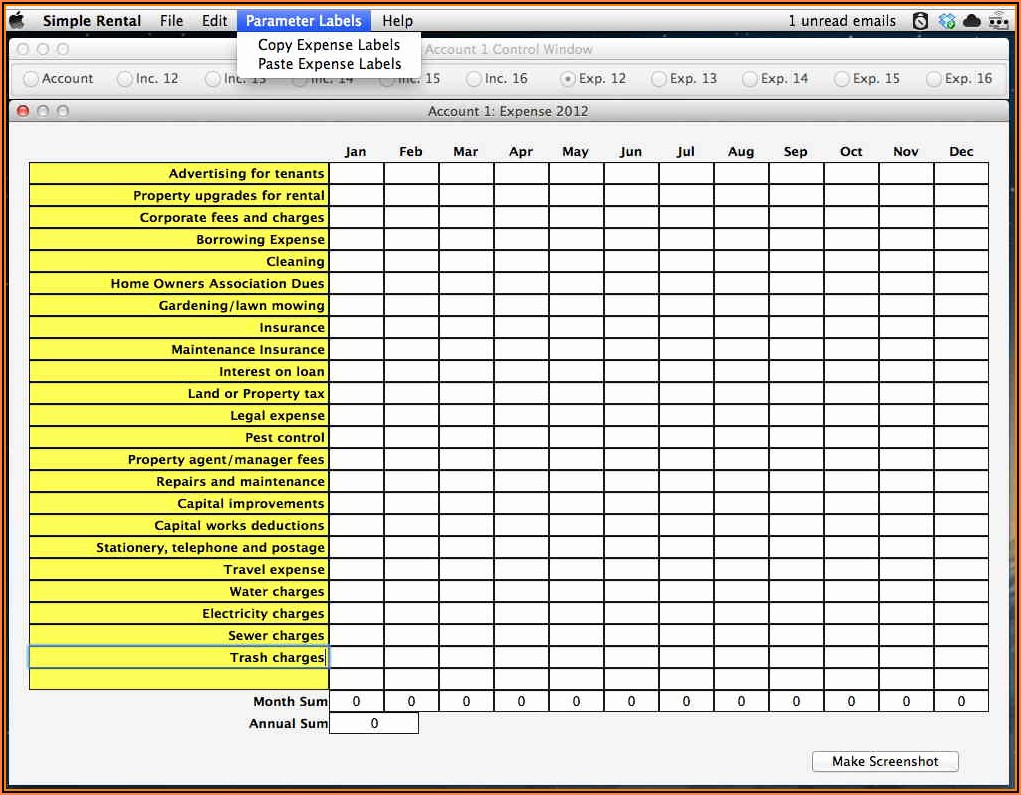Open the Edit menu

tap(214, 20)
